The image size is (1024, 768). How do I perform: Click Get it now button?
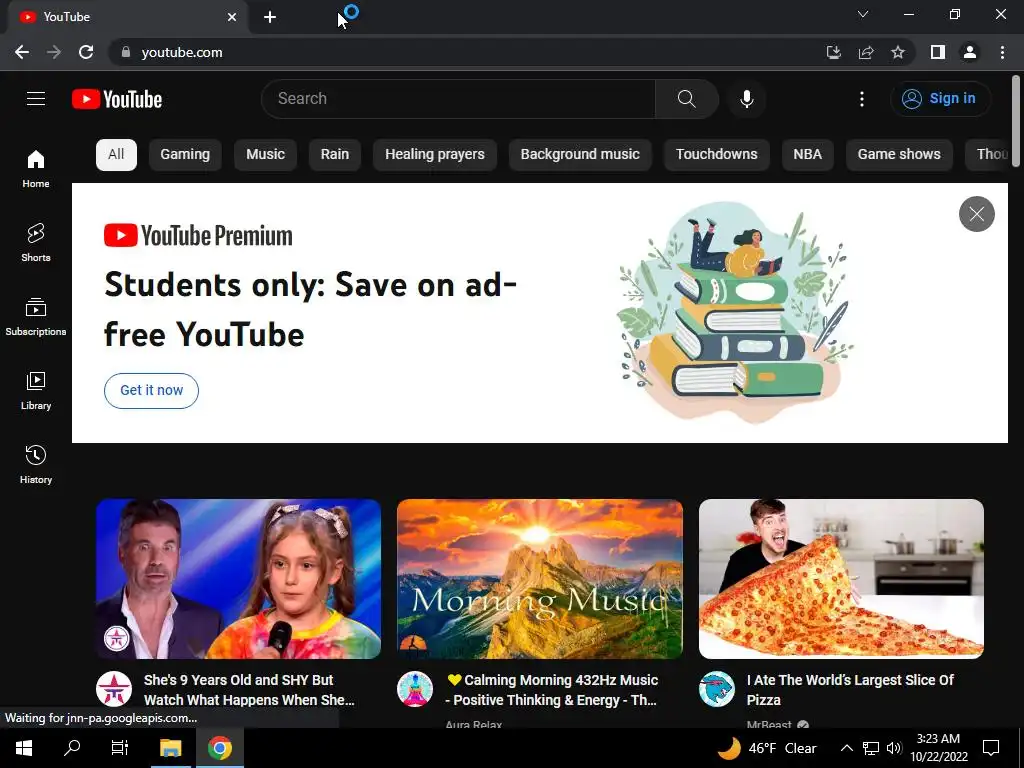pyautogui.click(x=152, y=391)
